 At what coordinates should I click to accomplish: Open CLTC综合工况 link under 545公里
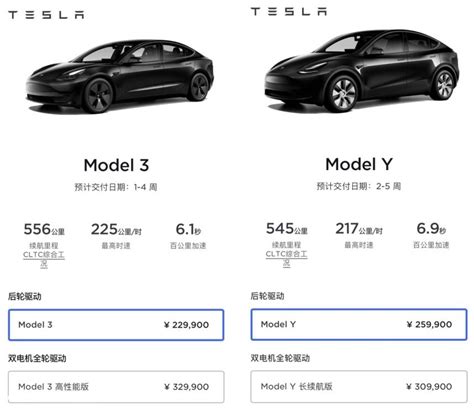pyautogui.click(x=287, y=259)
